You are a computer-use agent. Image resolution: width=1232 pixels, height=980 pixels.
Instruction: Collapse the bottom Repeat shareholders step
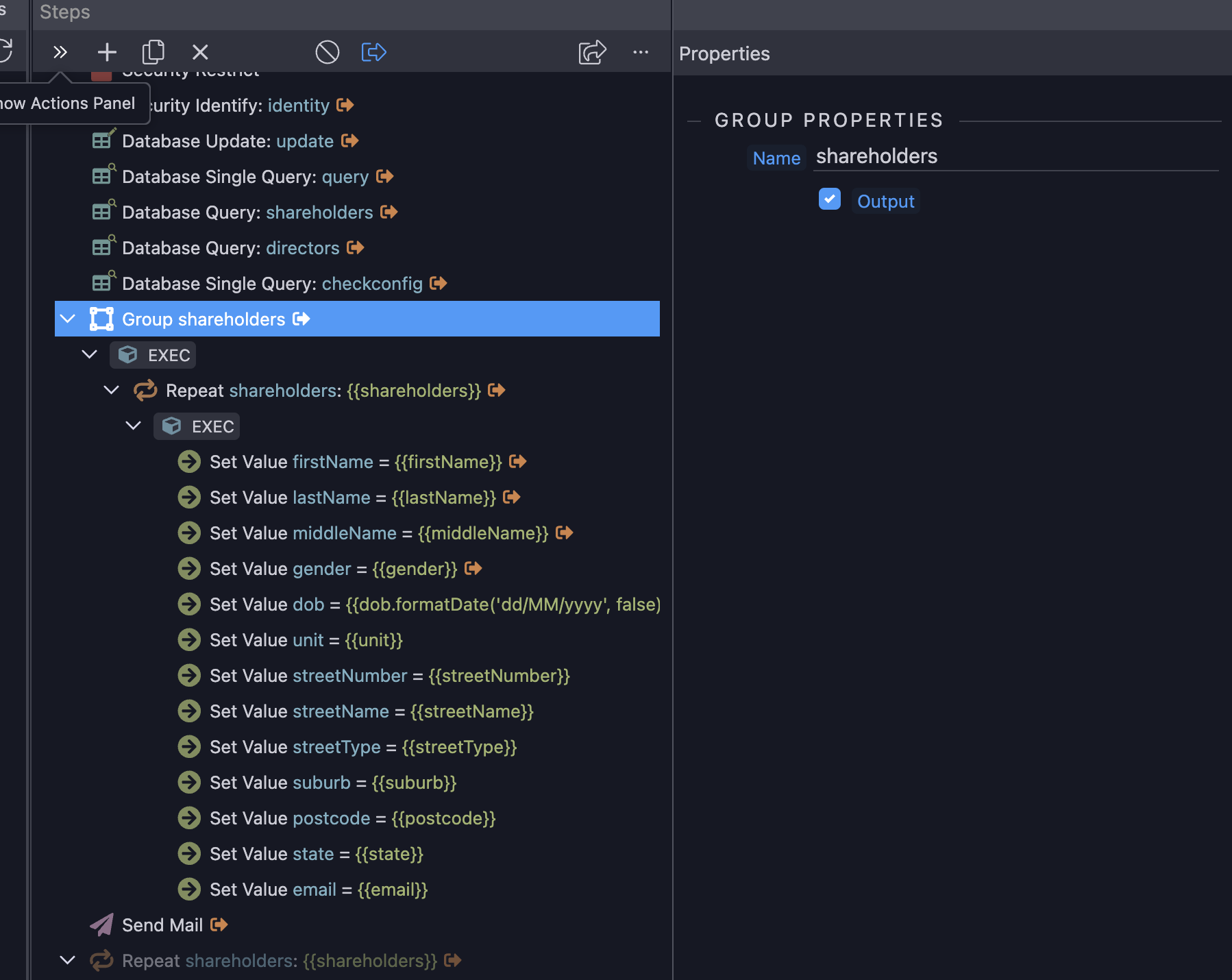tap(67, 960)
